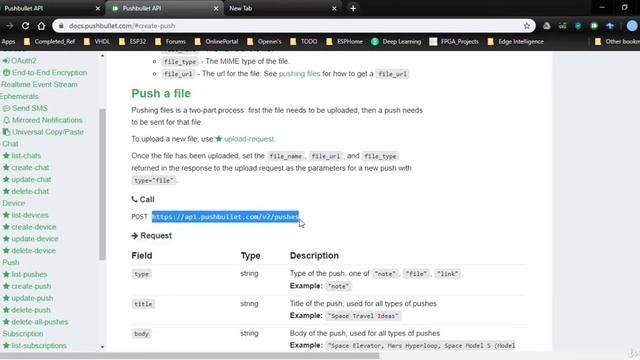This screenshot has height=360, width=640.
Task: Open the list-chats API entry
Action: (x=22, y=155)
